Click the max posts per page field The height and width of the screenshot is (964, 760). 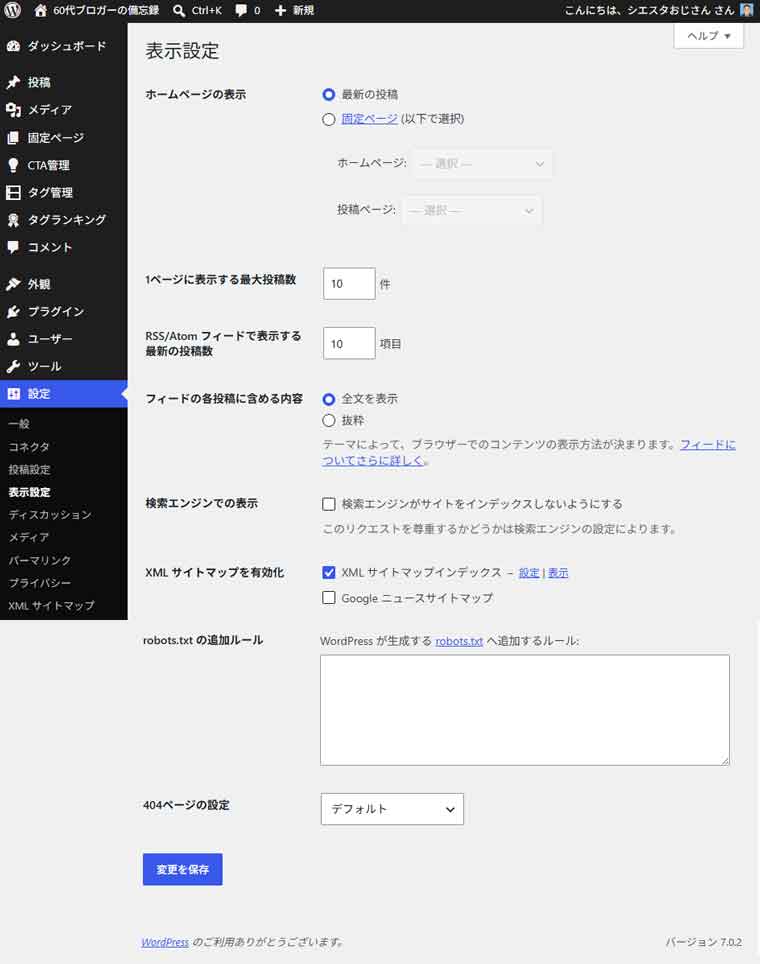pos(349,283)
